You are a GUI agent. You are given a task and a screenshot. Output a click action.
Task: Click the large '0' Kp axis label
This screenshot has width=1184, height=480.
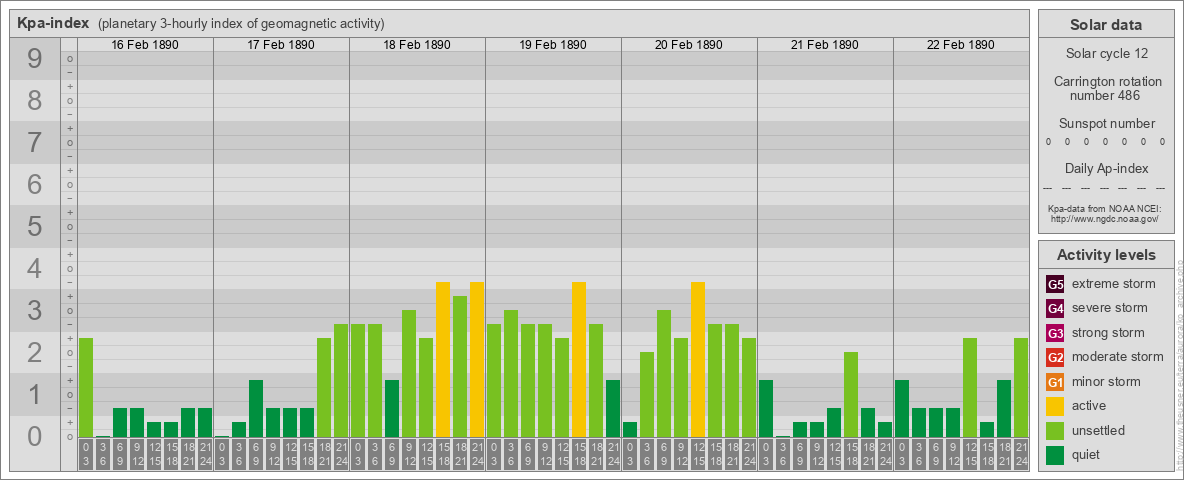[35, 436]
